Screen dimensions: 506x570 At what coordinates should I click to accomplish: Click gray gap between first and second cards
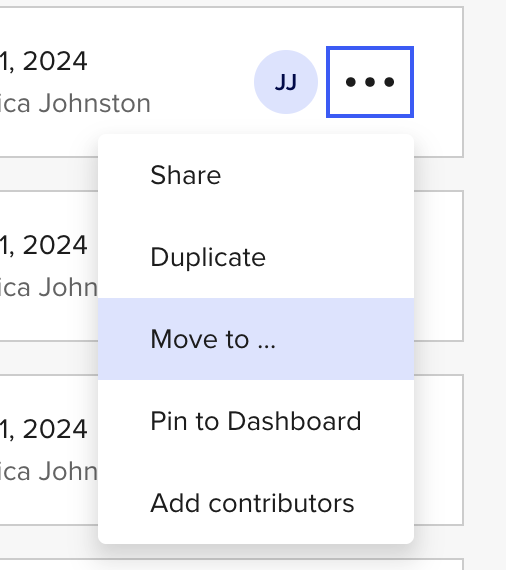pos(49,174)
